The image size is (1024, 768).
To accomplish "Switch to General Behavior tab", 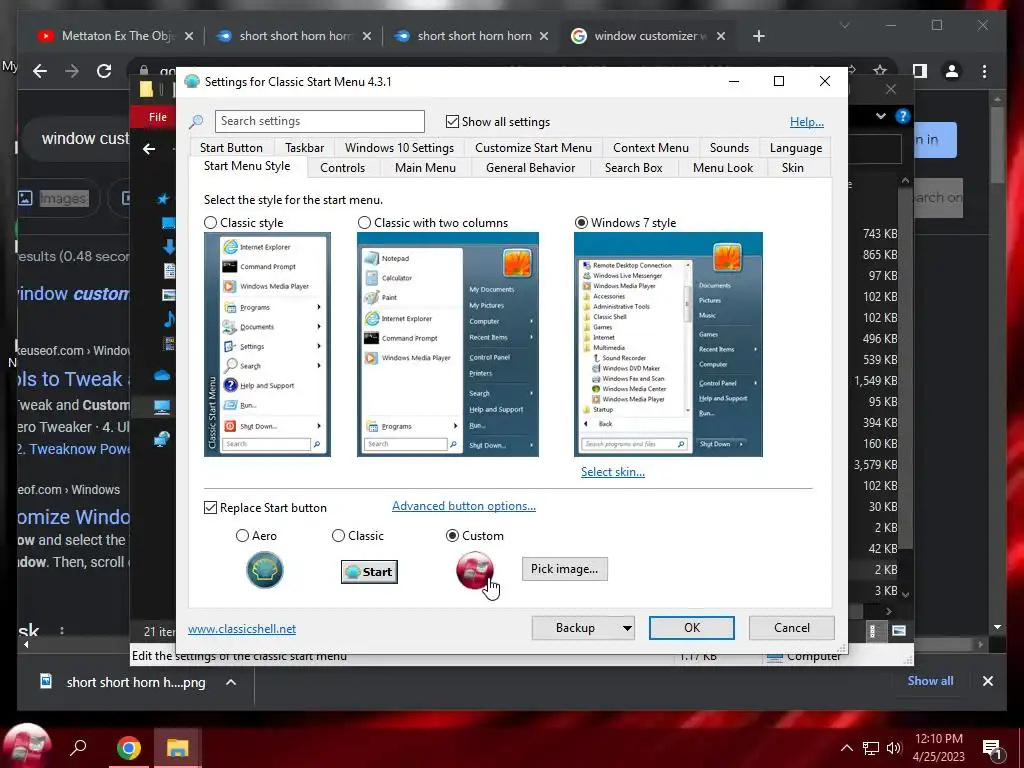I will tap(530, 168).
